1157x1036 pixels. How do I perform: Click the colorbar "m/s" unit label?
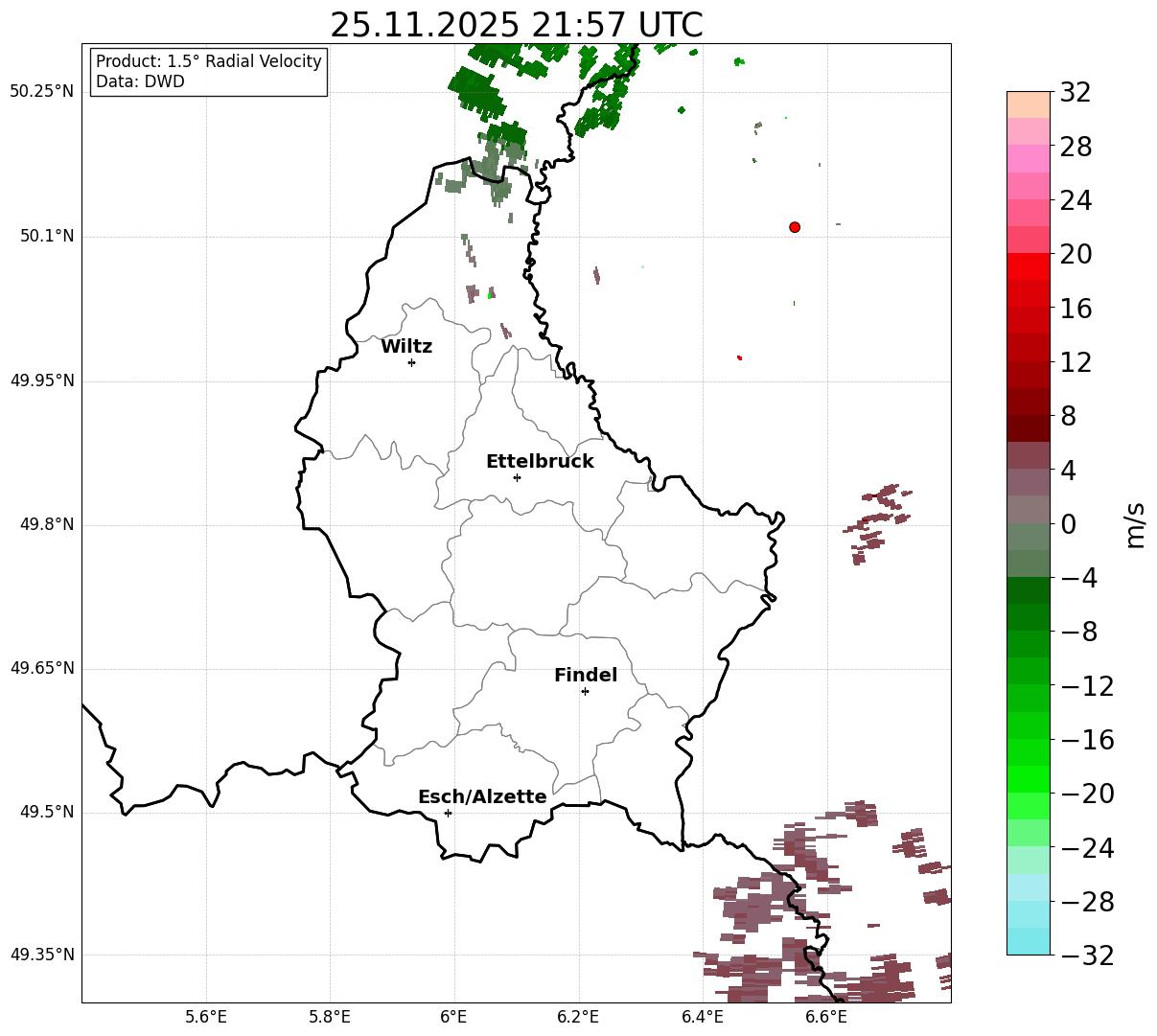click(x=1135, y=524)
